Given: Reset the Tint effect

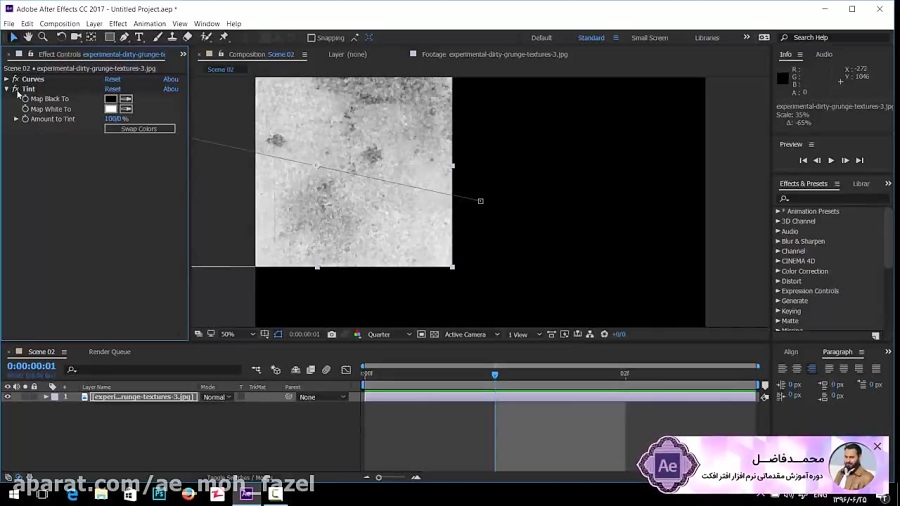Looking at the screenshot, I should pos(112,89).
